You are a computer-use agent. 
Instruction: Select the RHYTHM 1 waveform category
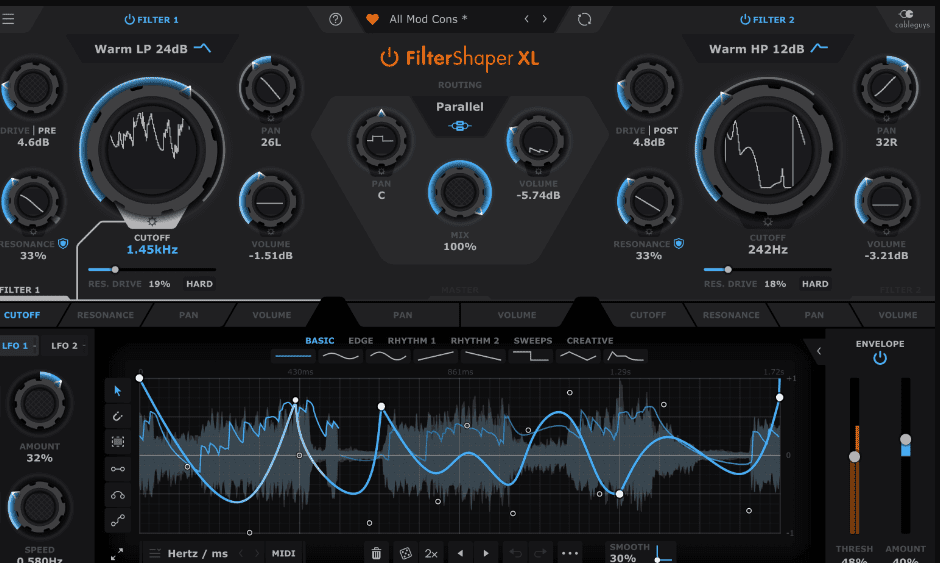point(411,341)
